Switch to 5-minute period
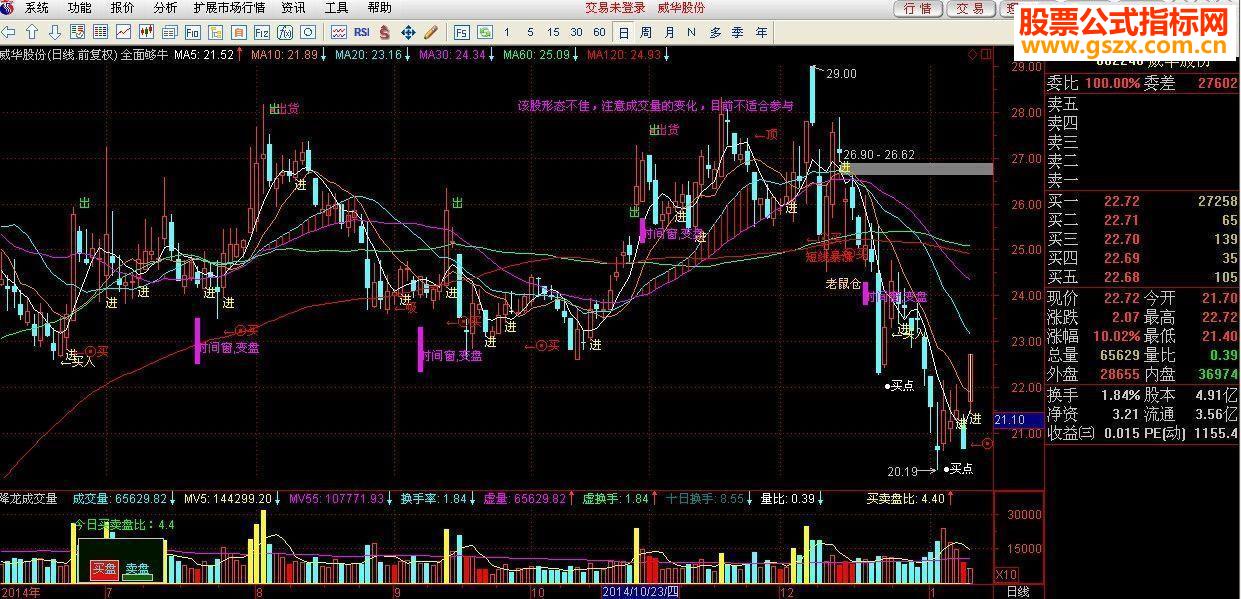Image resolution: width=1241 pixels, height=599 pixels. click(530, 33)
